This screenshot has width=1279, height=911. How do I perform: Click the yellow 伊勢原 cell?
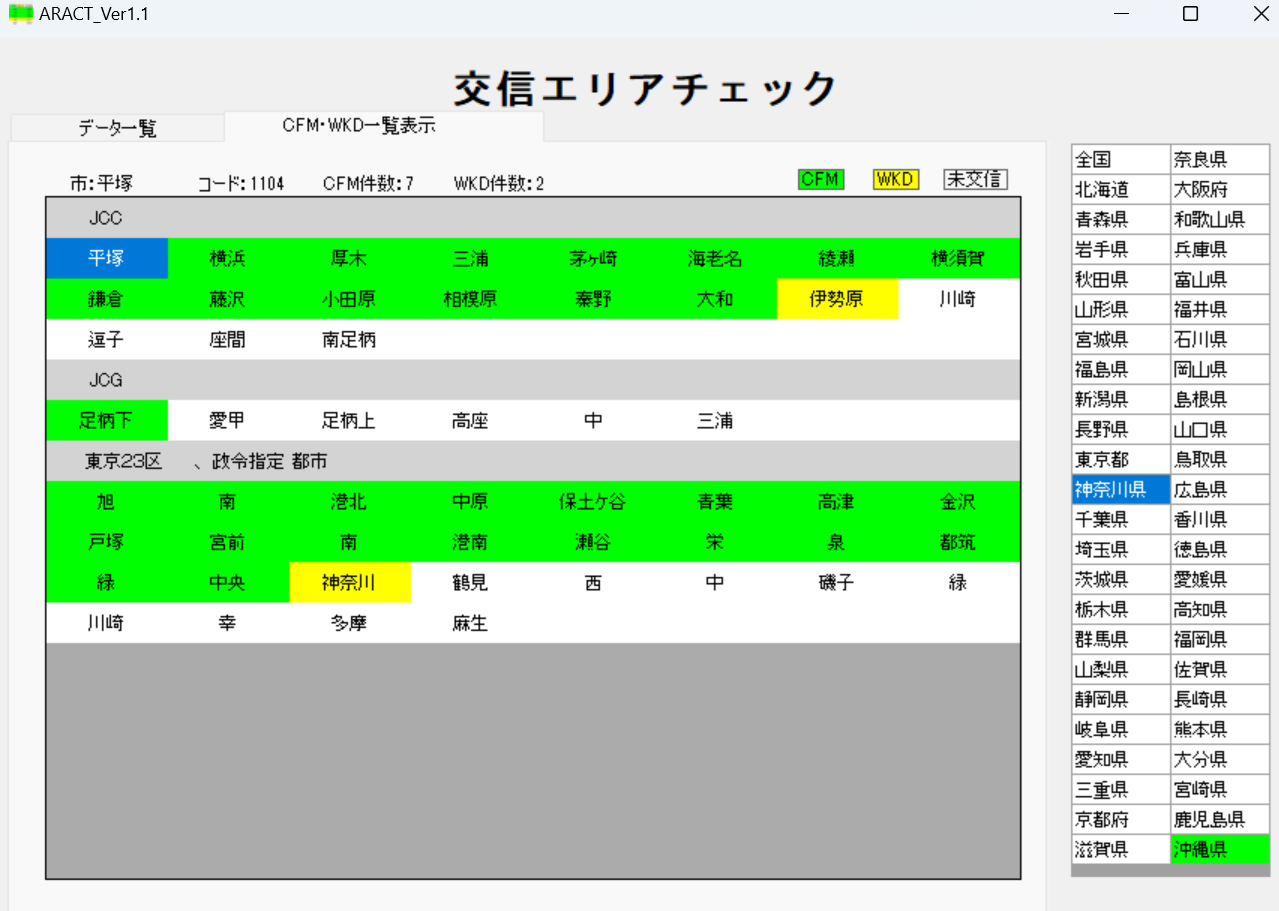point(836,299)
